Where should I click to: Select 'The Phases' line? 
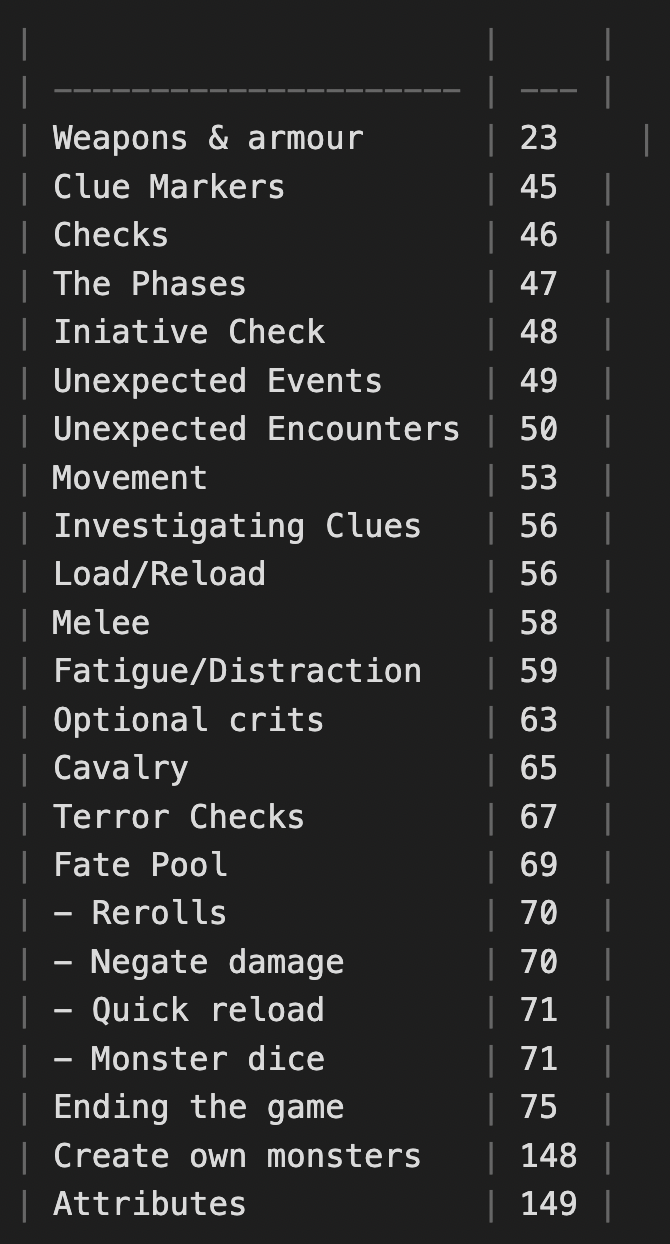(x=150, y=284)
